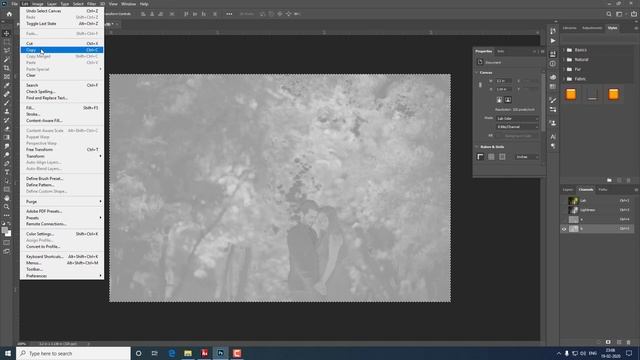Open the History panel icon in the dock
The height and width of the screenshot is (360, 640).
click(553, 31)
